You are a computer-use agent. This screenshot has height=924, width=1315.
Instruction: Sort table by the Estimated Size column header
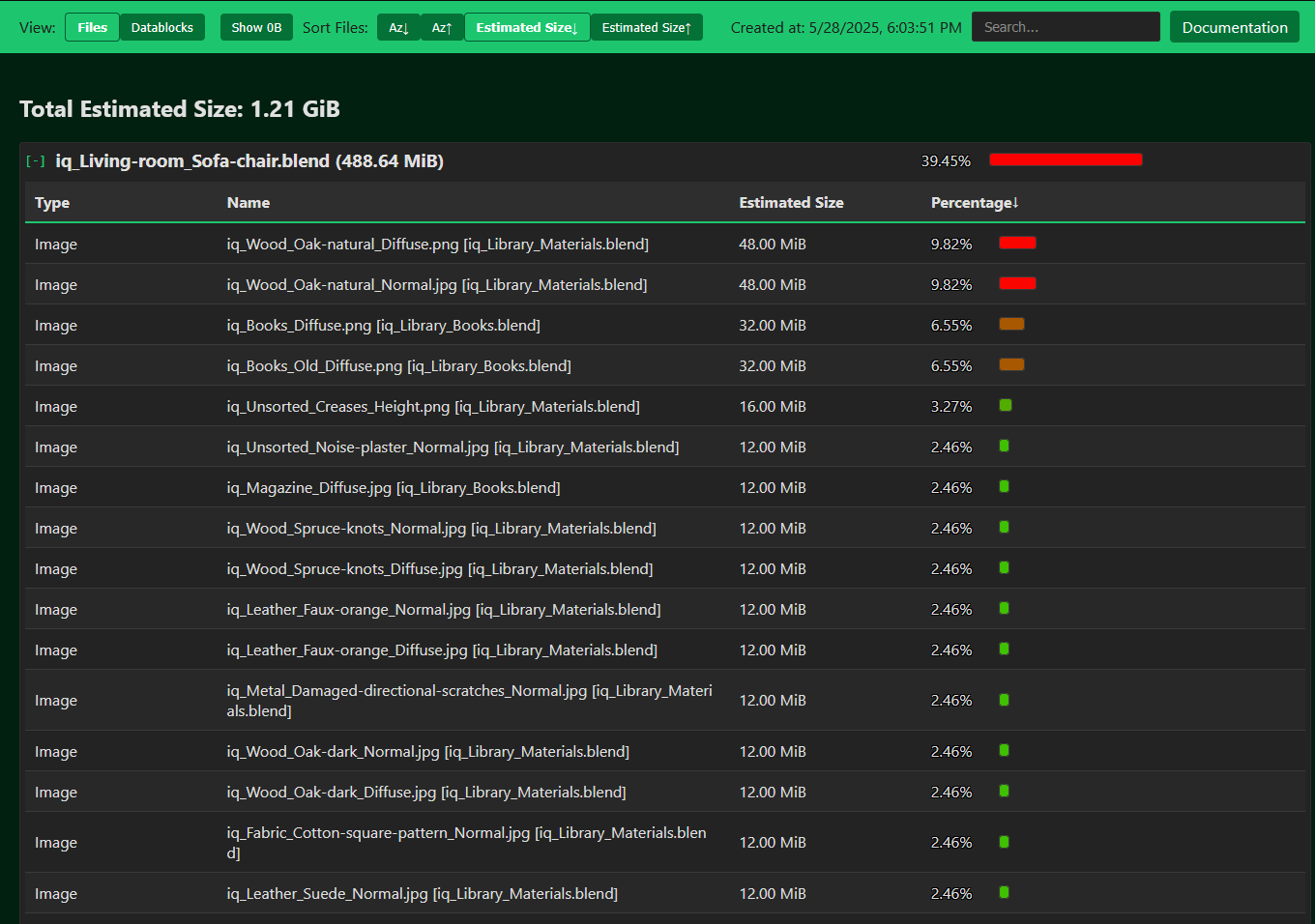click(790, 203)
